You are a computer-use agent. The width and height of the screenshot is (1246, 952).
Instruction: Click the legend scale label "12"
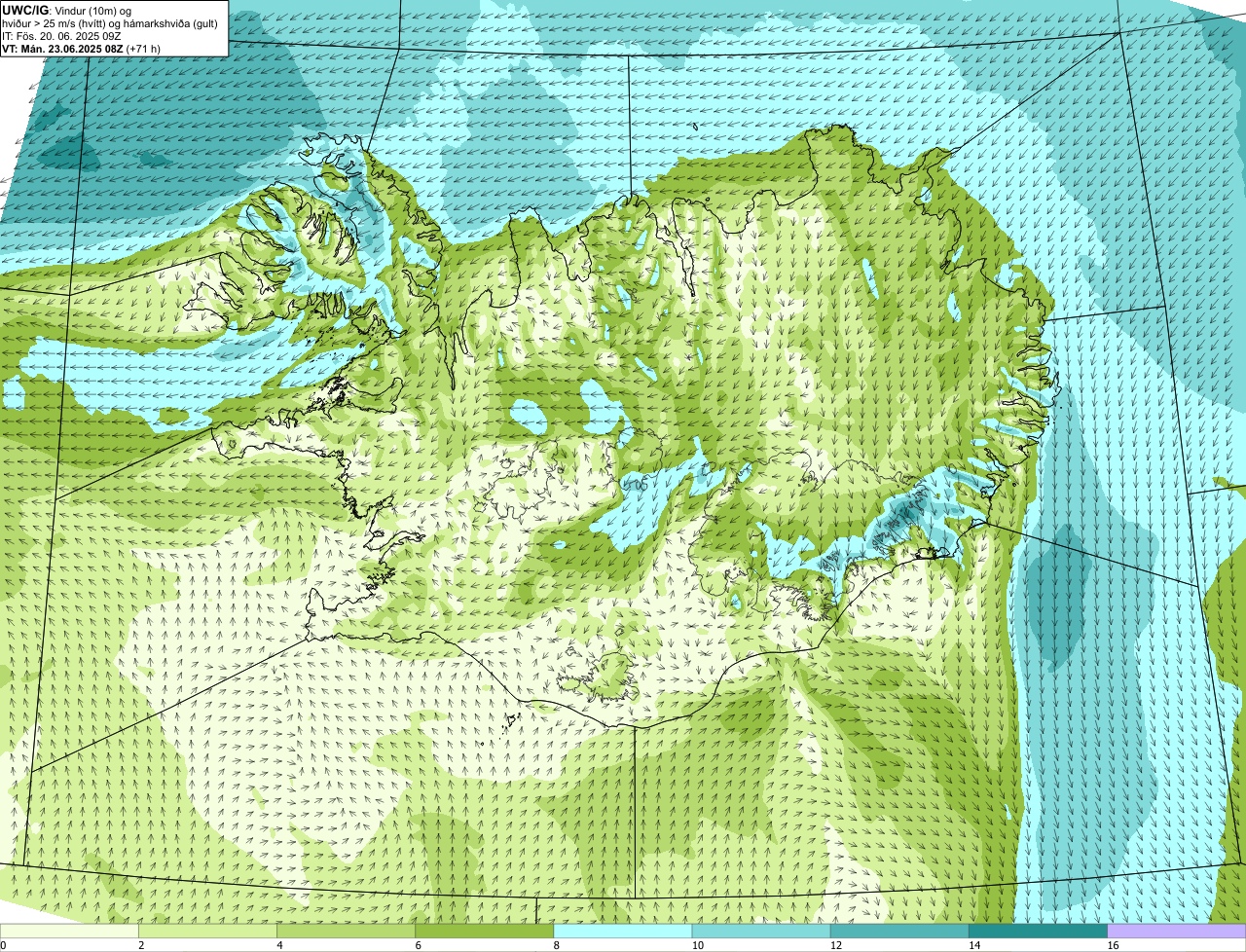835,945
